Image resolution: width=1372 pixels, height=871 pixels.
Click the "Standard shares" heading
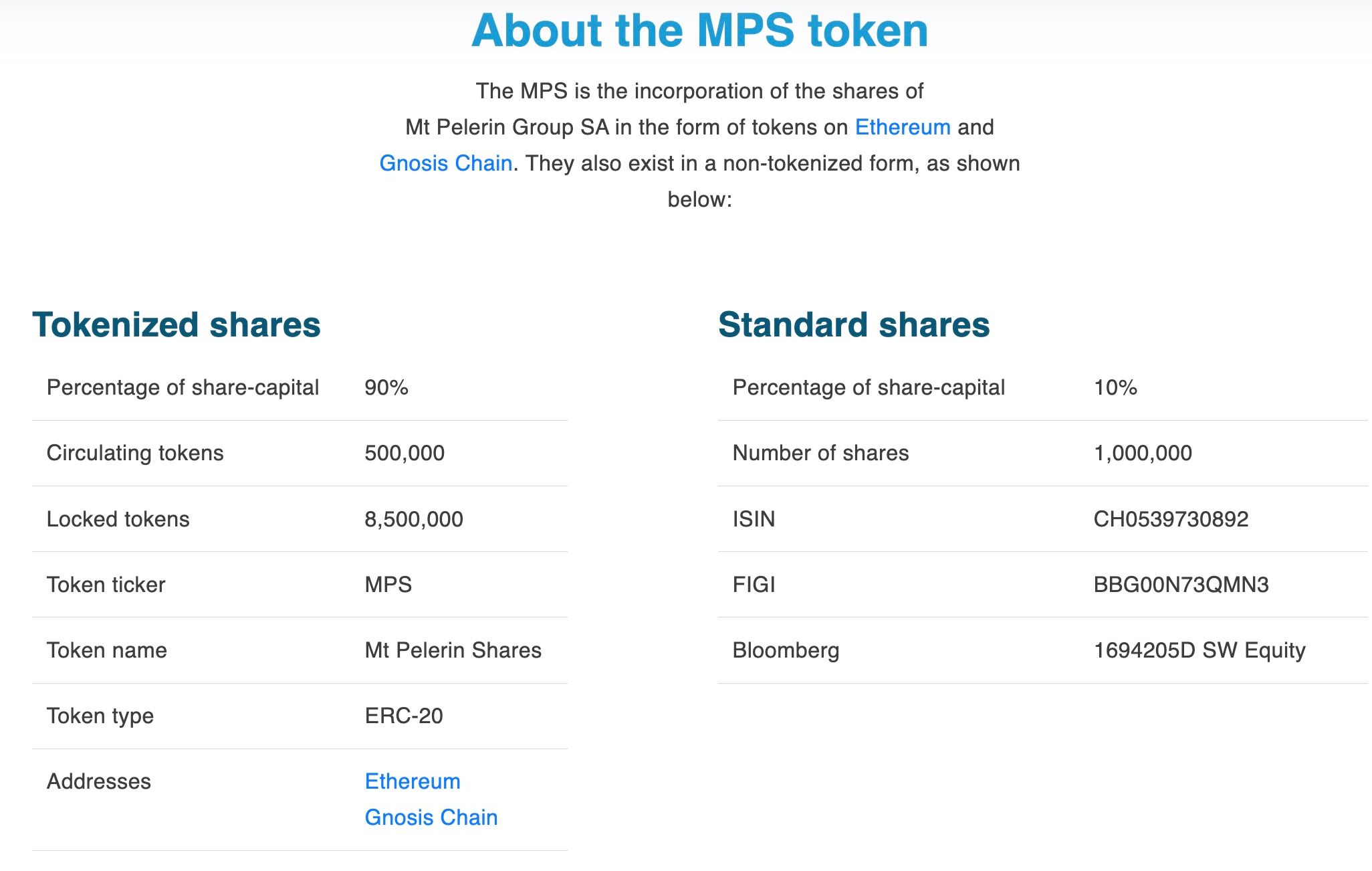tap(853, 325)
